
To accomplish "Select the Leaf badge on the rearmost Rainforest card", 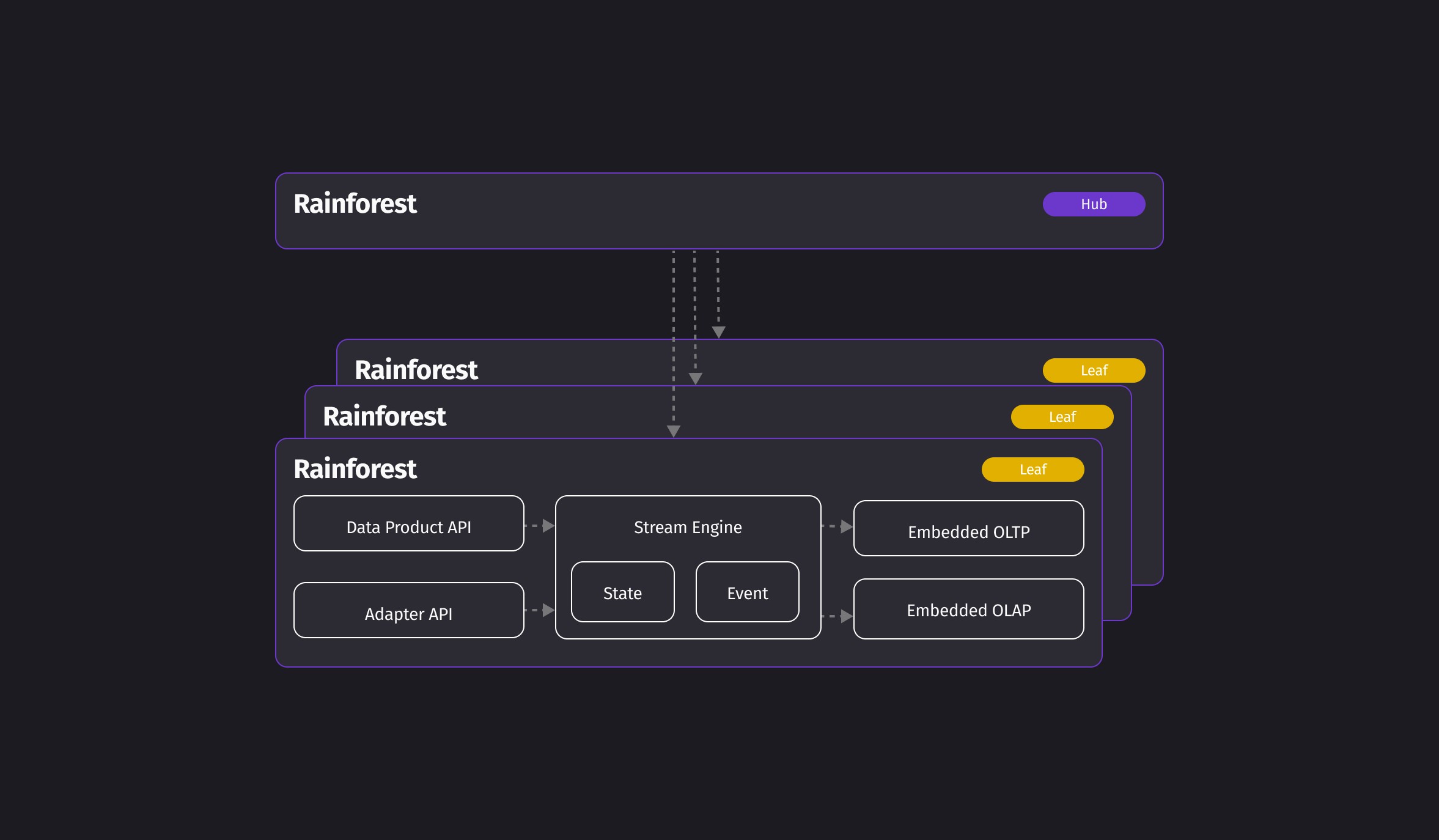I will pyautogui.click(x=1094, y=370).
